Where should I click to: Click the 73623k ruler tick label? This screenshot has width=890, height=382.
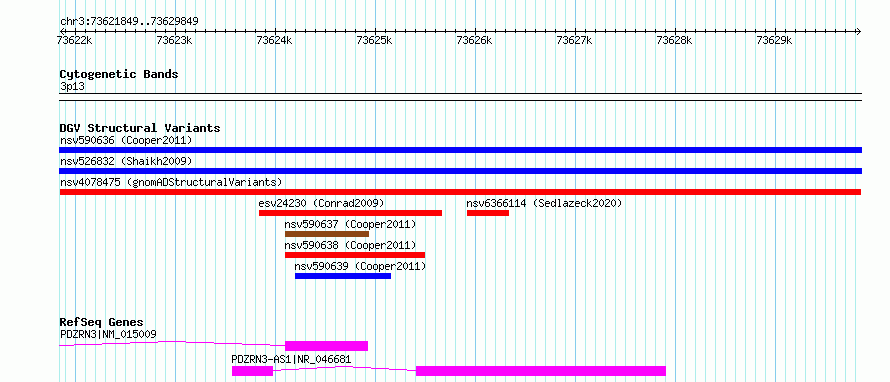pyautogui.click(x=175, y=40)
